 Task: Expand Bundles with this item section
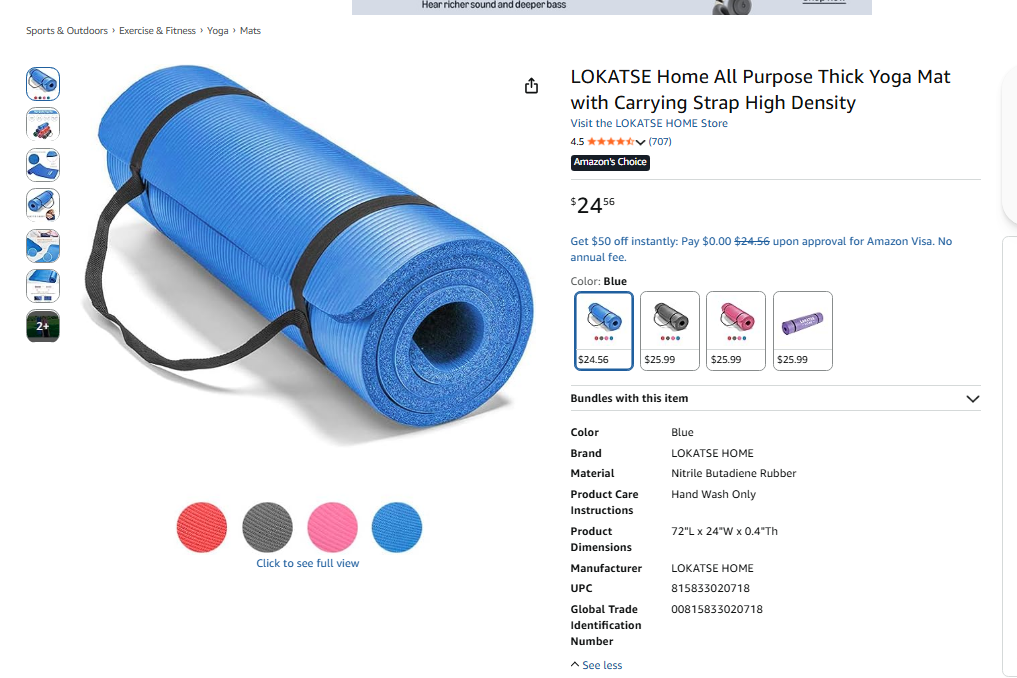click(775, 398)
